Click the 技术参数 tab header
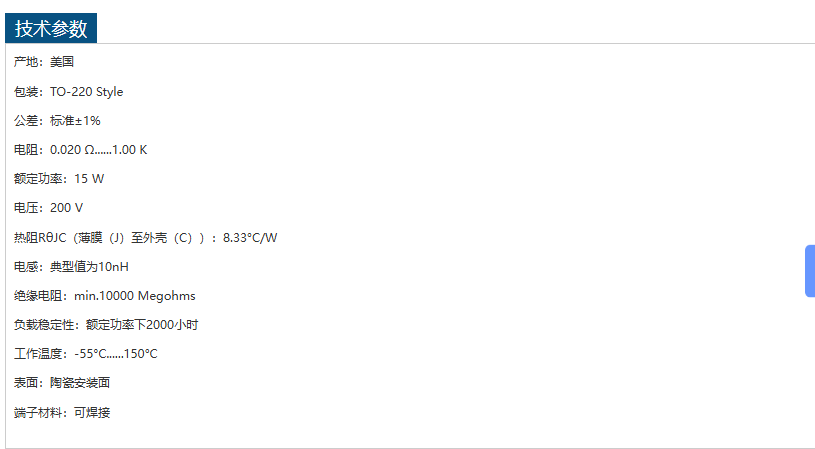The height and width of the screenshot is (449, 815). (51, 28)
